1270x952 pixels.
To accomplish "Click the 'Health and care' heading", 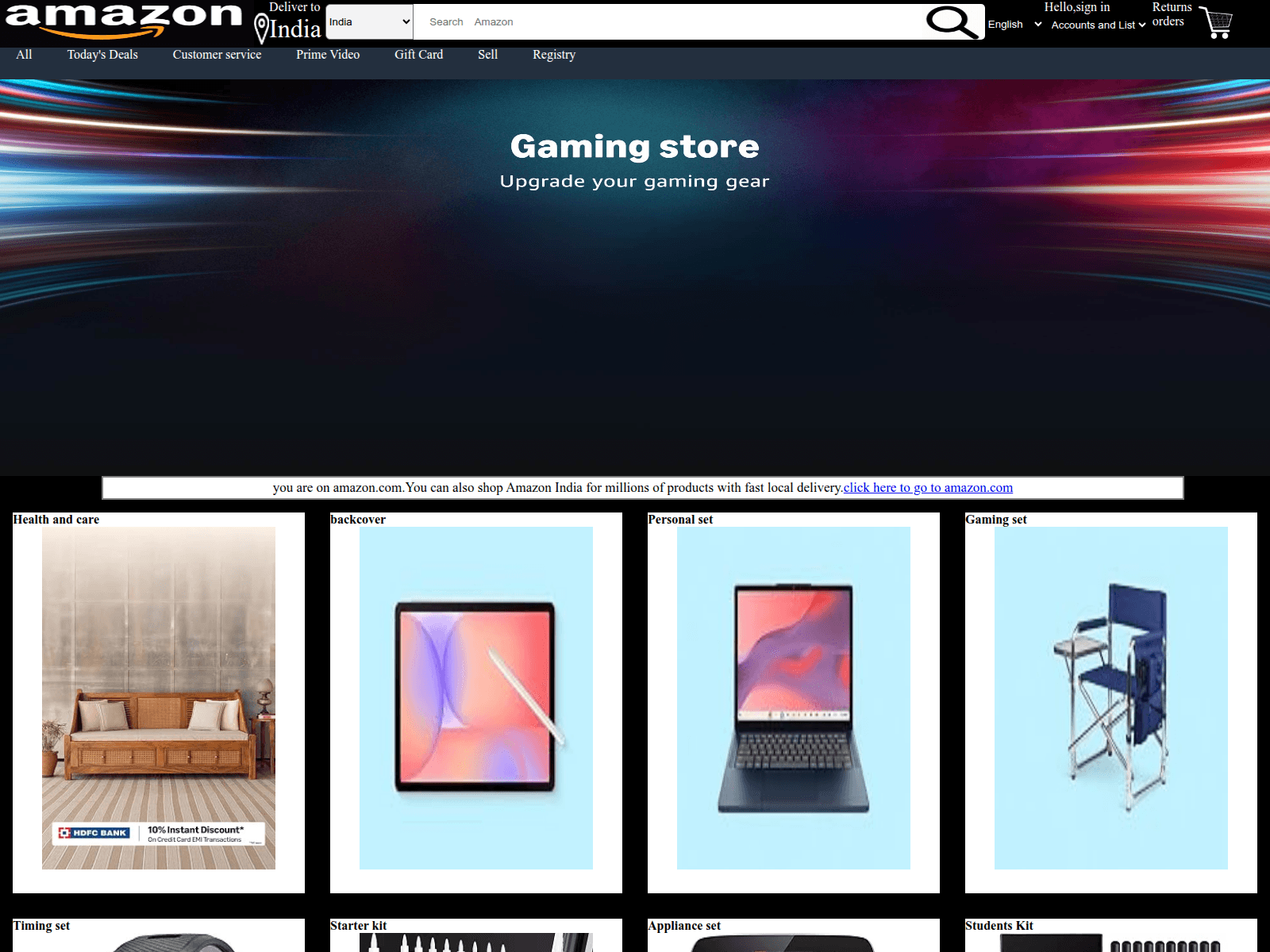I will (56, 520).
